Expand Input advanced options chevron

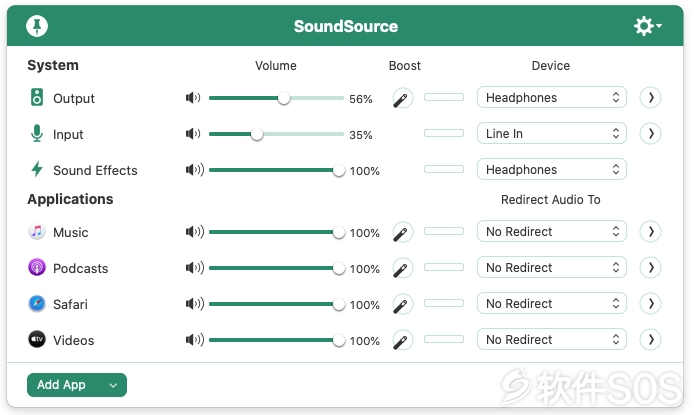click(650, 133)
